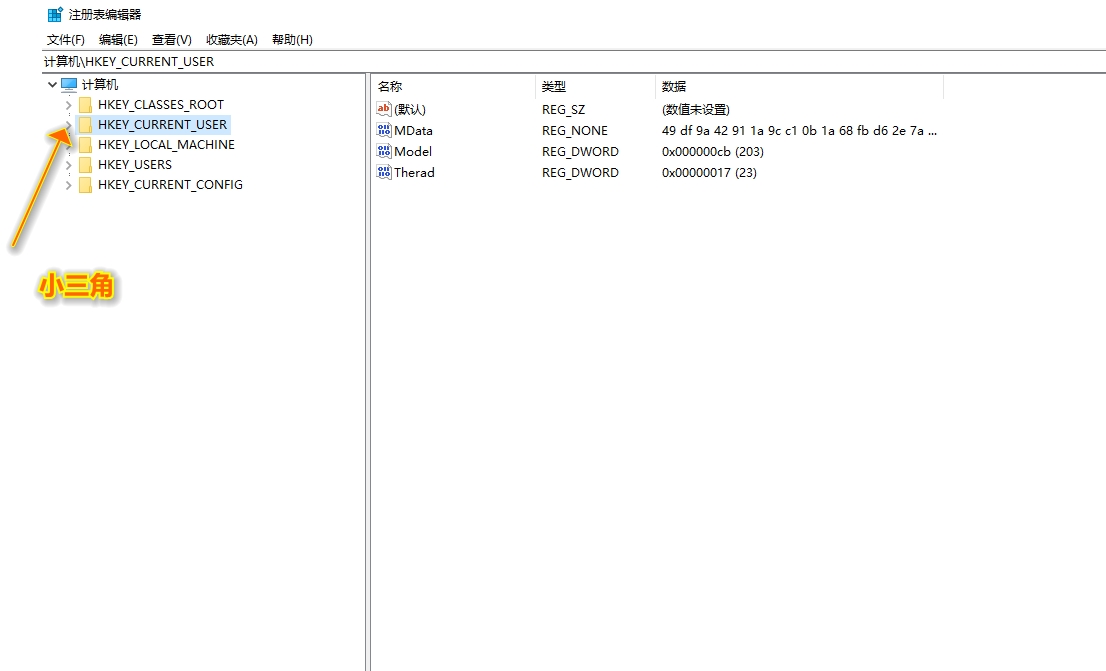Open the 文件(F) menu
The height and width of the screenshot is (671, 1106).
pyautogui.click(x=65, y=39)
